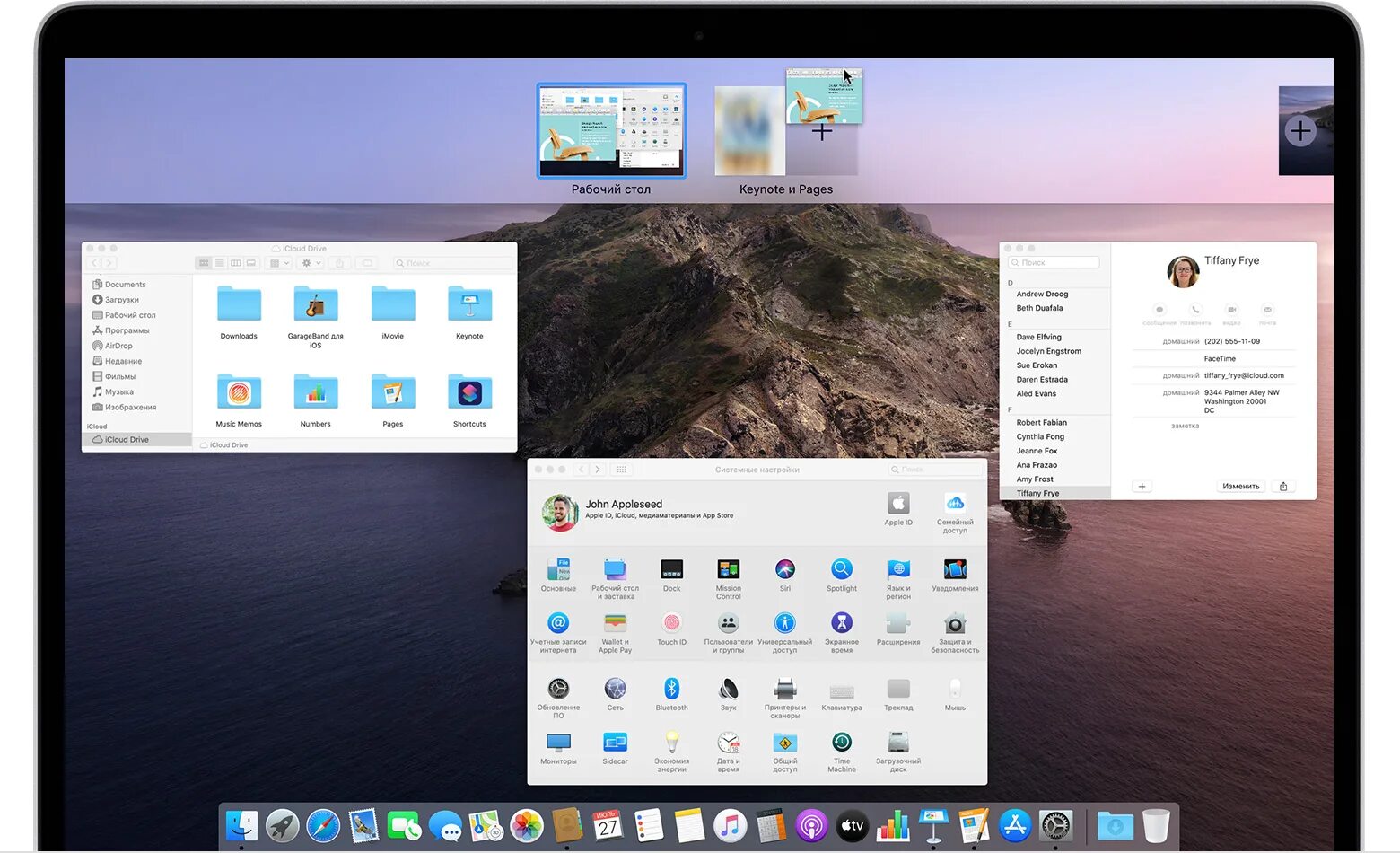Click the Contacts search field
1400x853 pixels.
point(1054,262)
